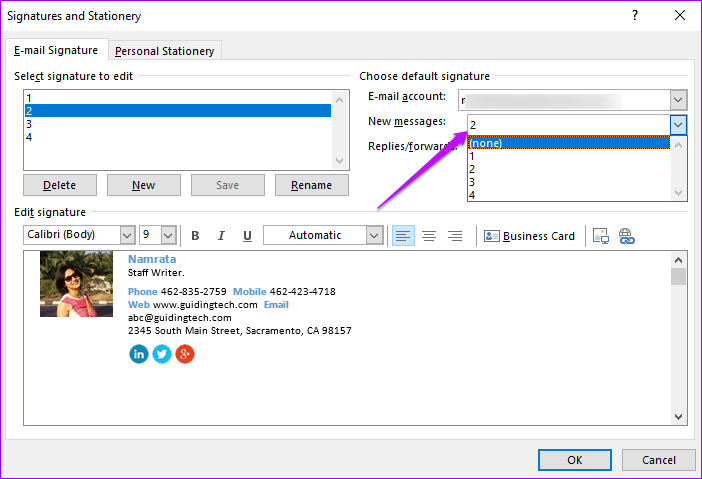Choose signature 4 in New messages dropdown list
Image resolution: width=702 pixels, height=479 pixels.
click(569, 195)
